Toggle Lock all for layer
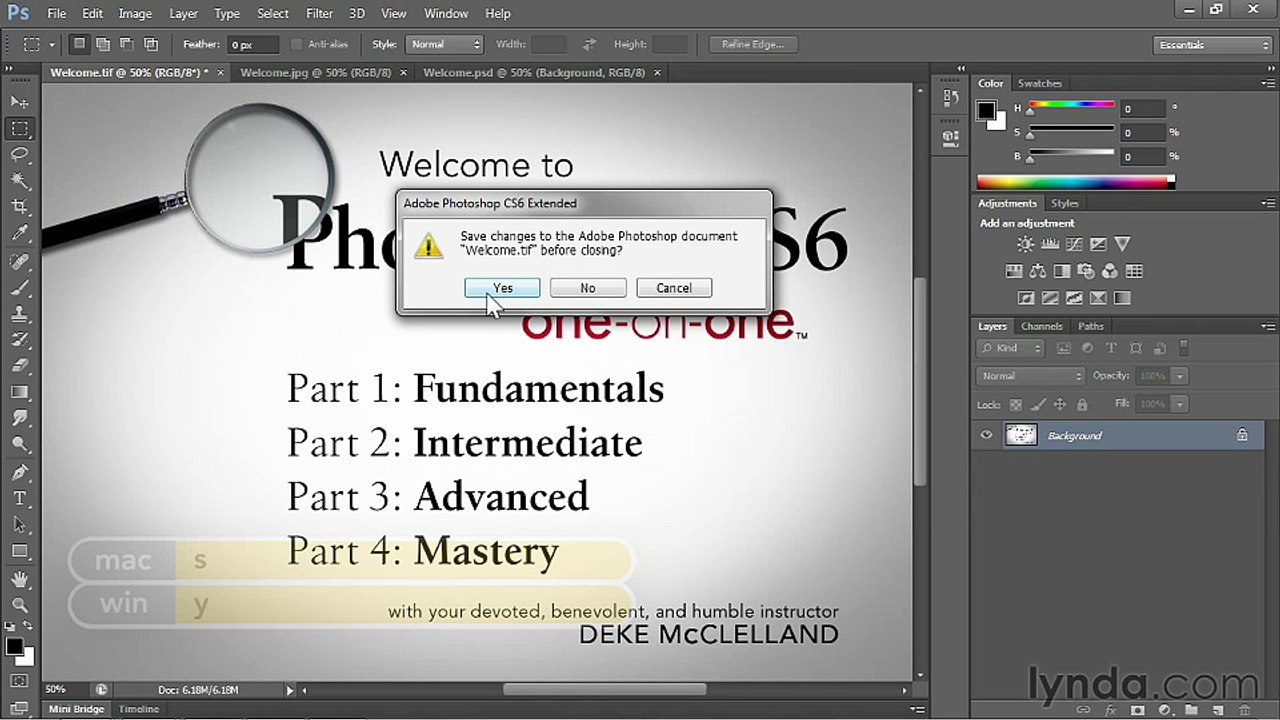Image resolution: width=1280 pixels, height=720 pixels. (1082, 404)
